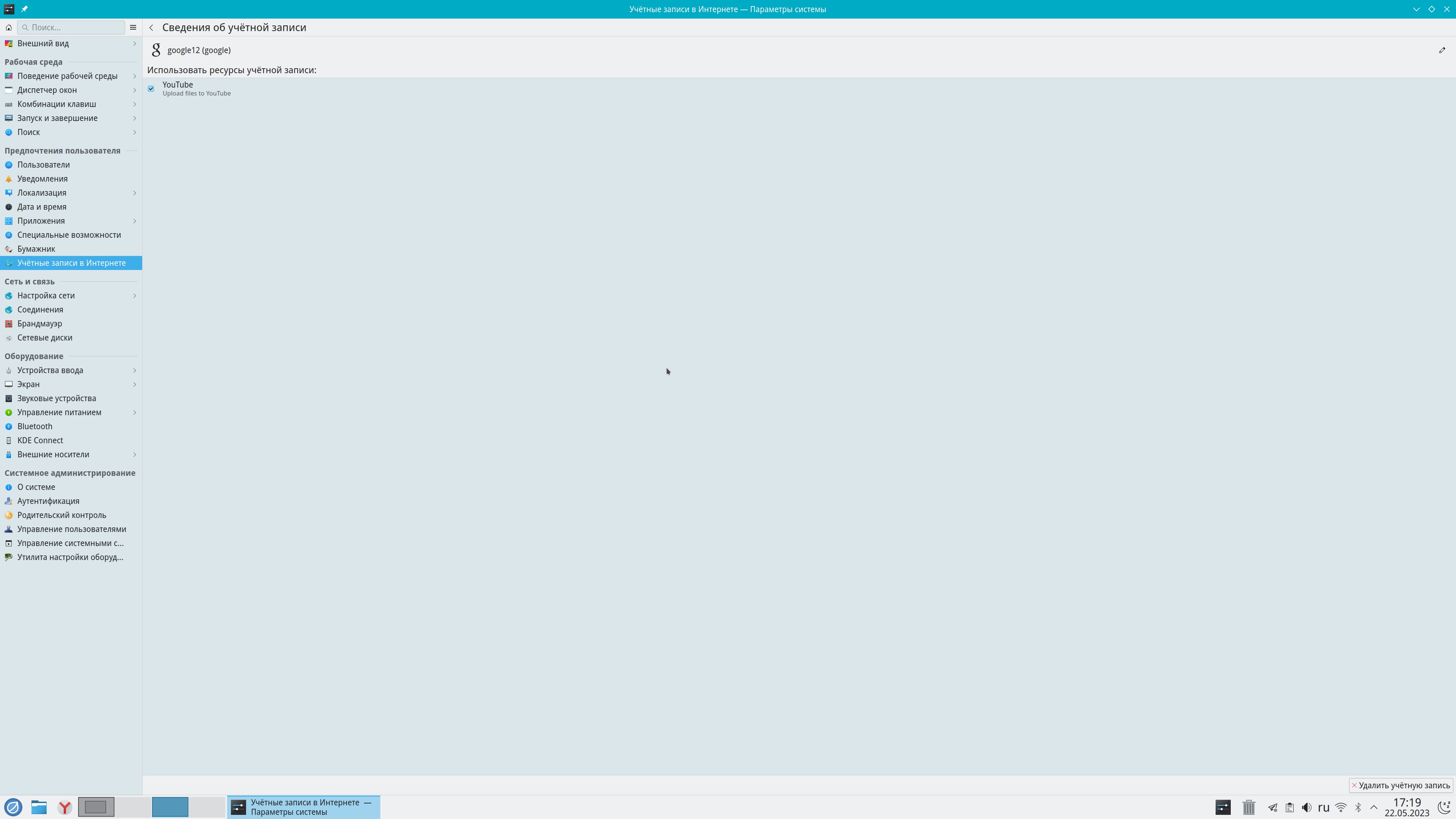The width and height of the screenshot is (1456, 819).
Task: Expand the Внешний вид section arrow
Action: coord(135,44)
